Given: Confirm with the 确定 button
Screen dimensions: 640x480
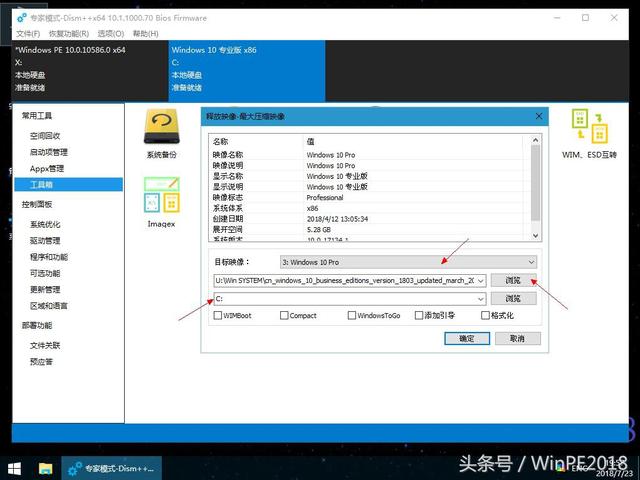Looking at the screenshot, I should (x=467, y=338).
